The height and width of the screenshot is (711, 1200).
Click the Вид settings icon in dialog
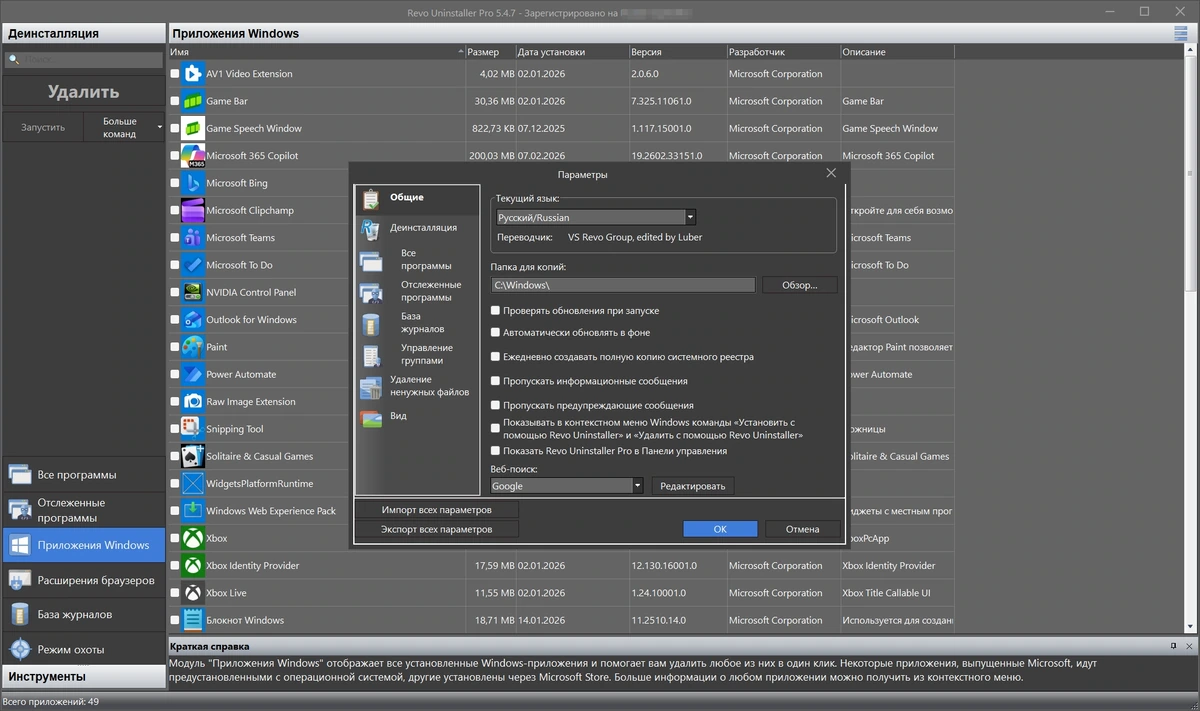click(371, 418)
